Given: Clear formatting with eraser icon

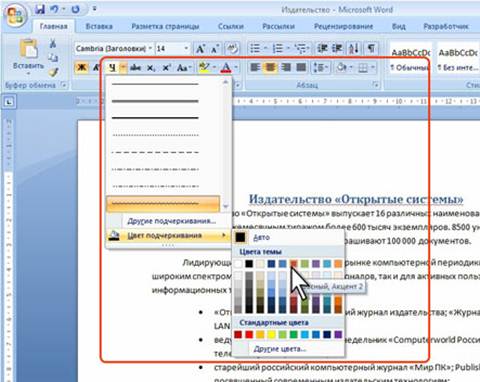Looking at the screenshot, I should pyautogui.click(x=232, y=49).
